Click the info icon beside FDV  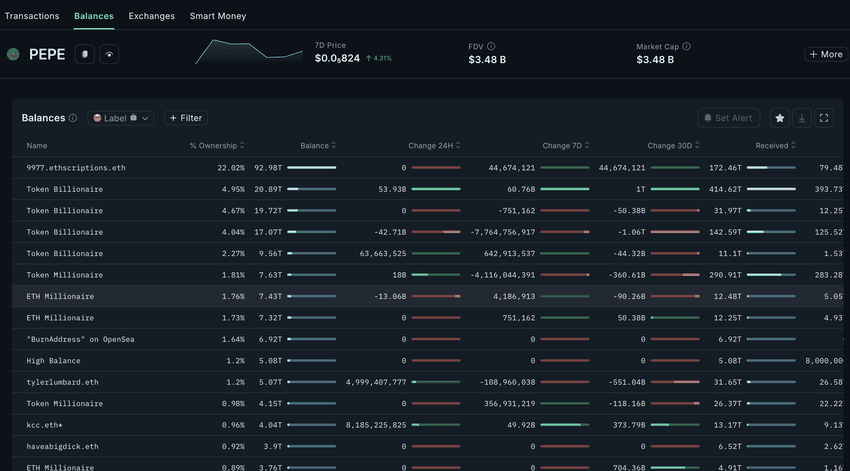click(491, 46)
